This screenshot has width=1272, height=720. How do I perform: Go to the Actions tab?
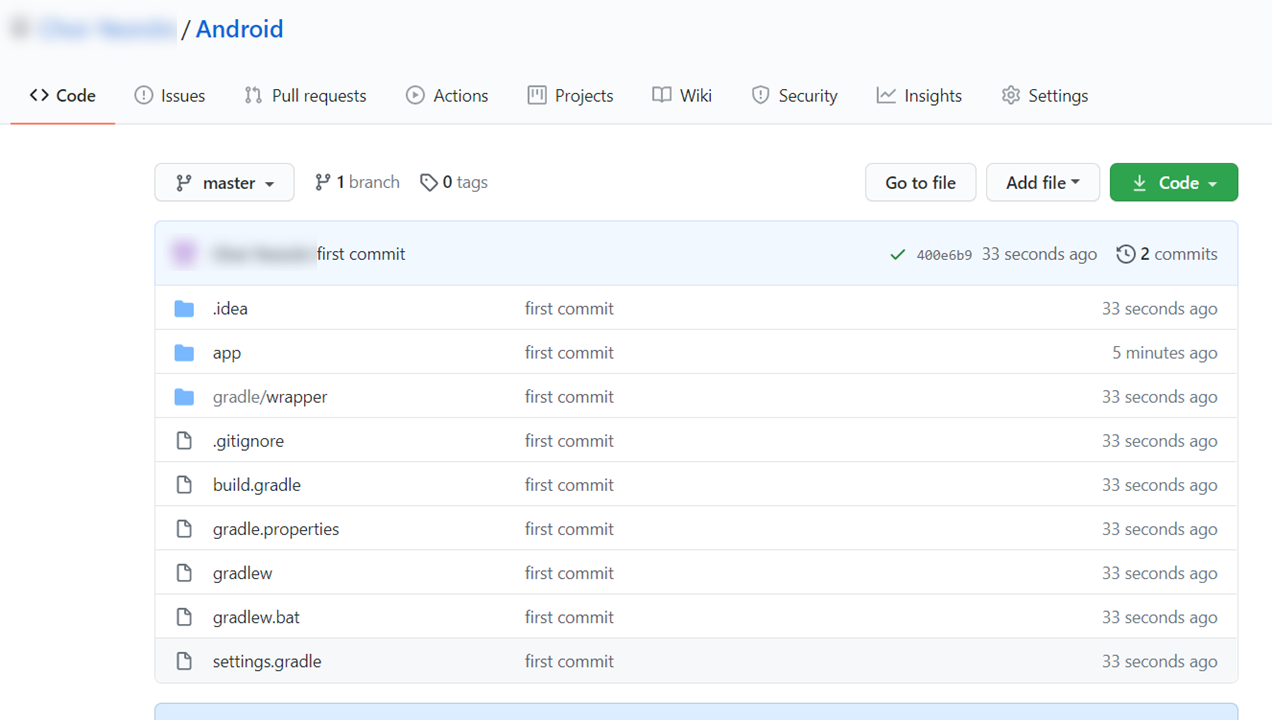point(447,96)
